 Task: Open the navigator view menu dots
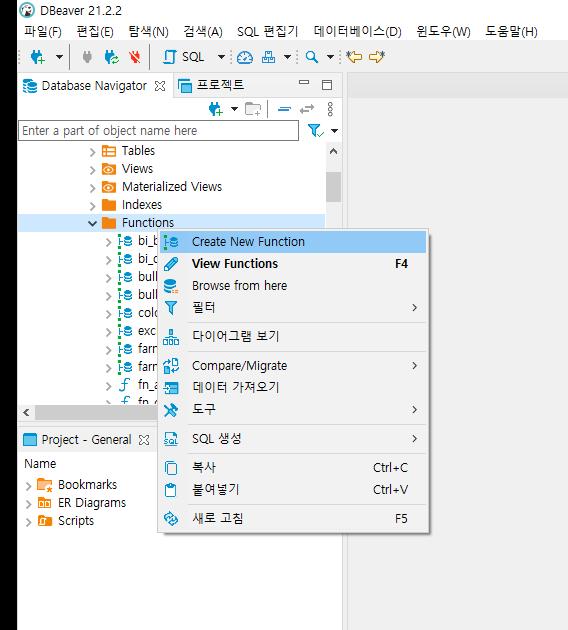click(x=330, y=109)
